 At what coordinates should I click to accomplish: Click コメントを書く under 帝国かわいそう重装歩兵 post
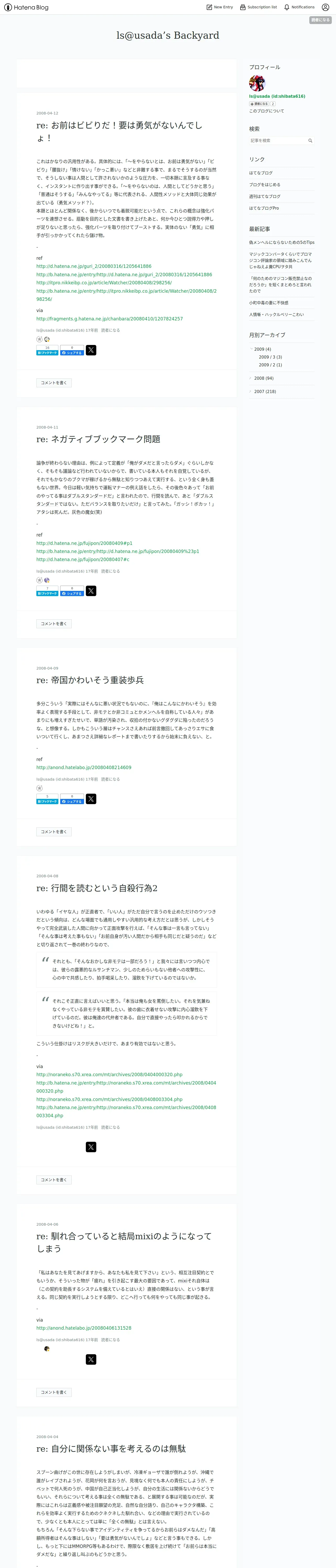[x=54, y=832]
